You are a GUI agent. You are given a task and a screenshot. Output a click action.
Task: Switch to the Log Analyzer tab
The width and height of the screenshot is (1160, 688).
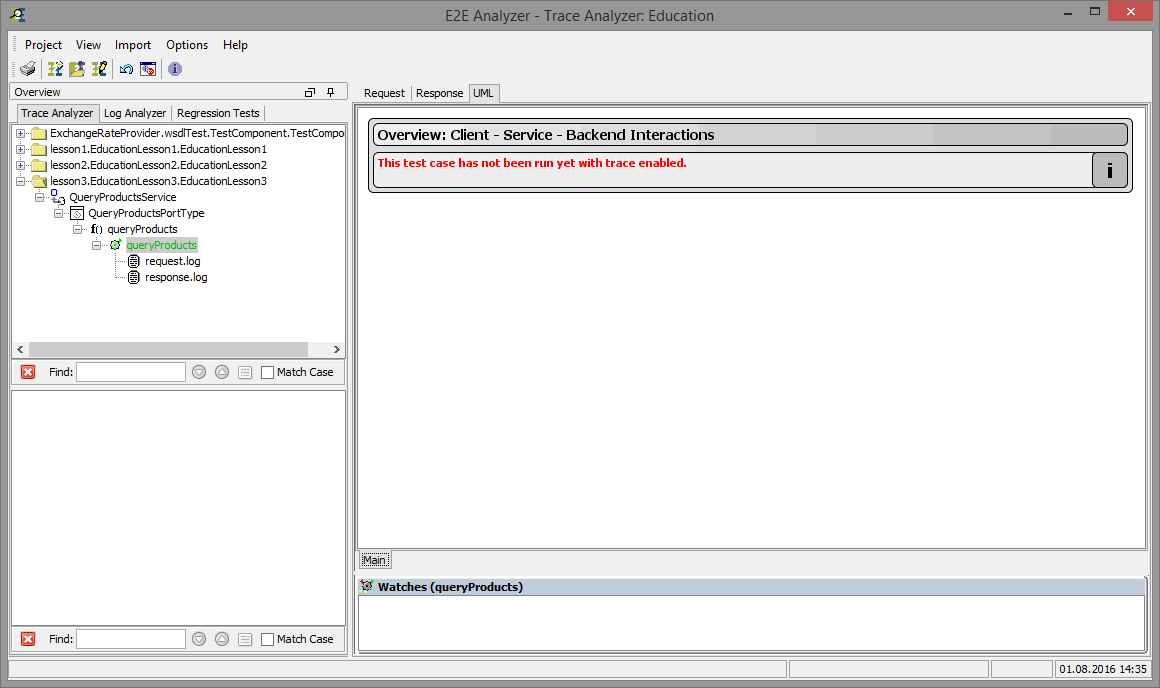134,112
